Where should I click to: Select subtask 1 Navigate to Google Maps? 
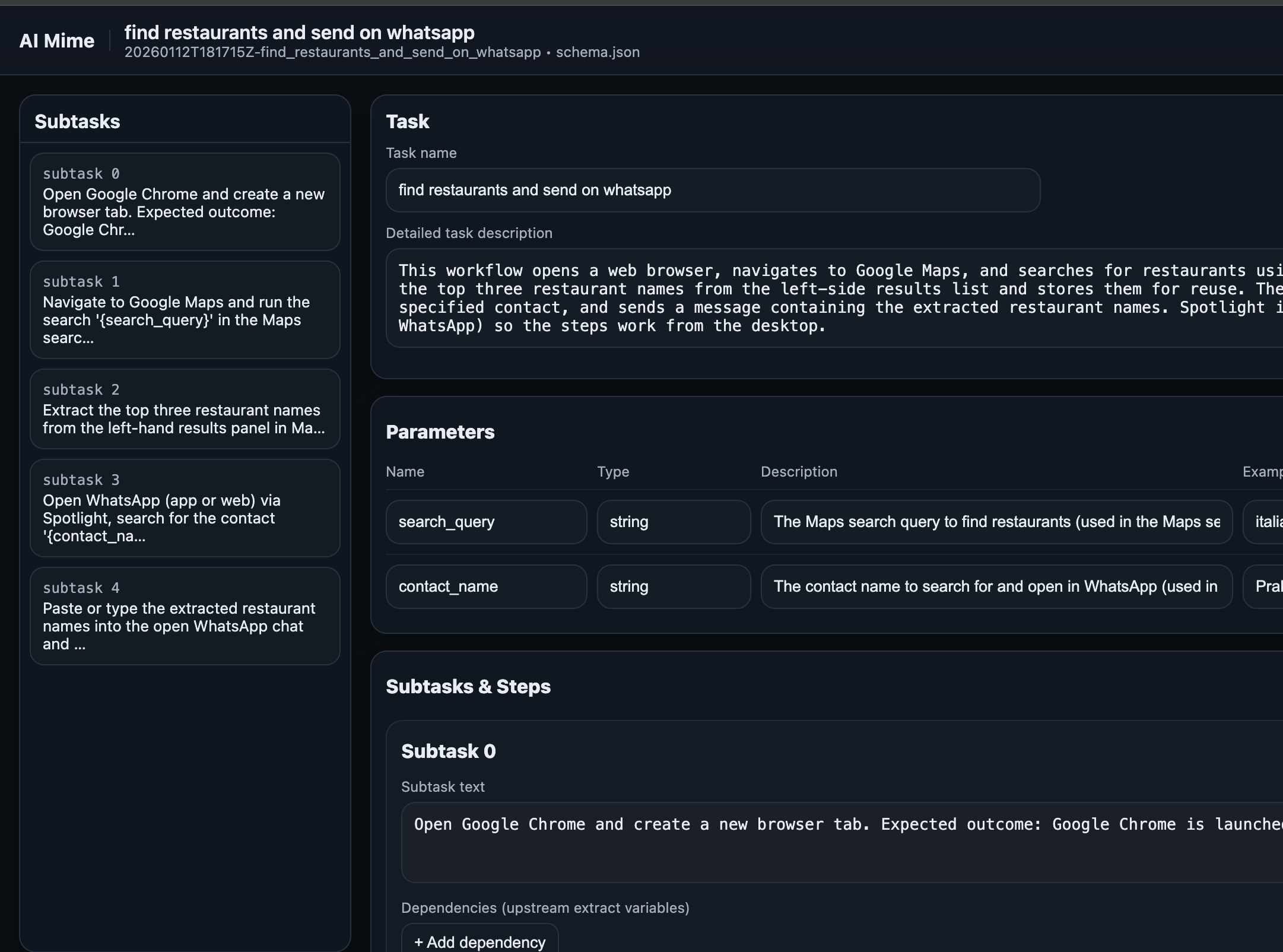pyautogui.click(x=185, y=310)
